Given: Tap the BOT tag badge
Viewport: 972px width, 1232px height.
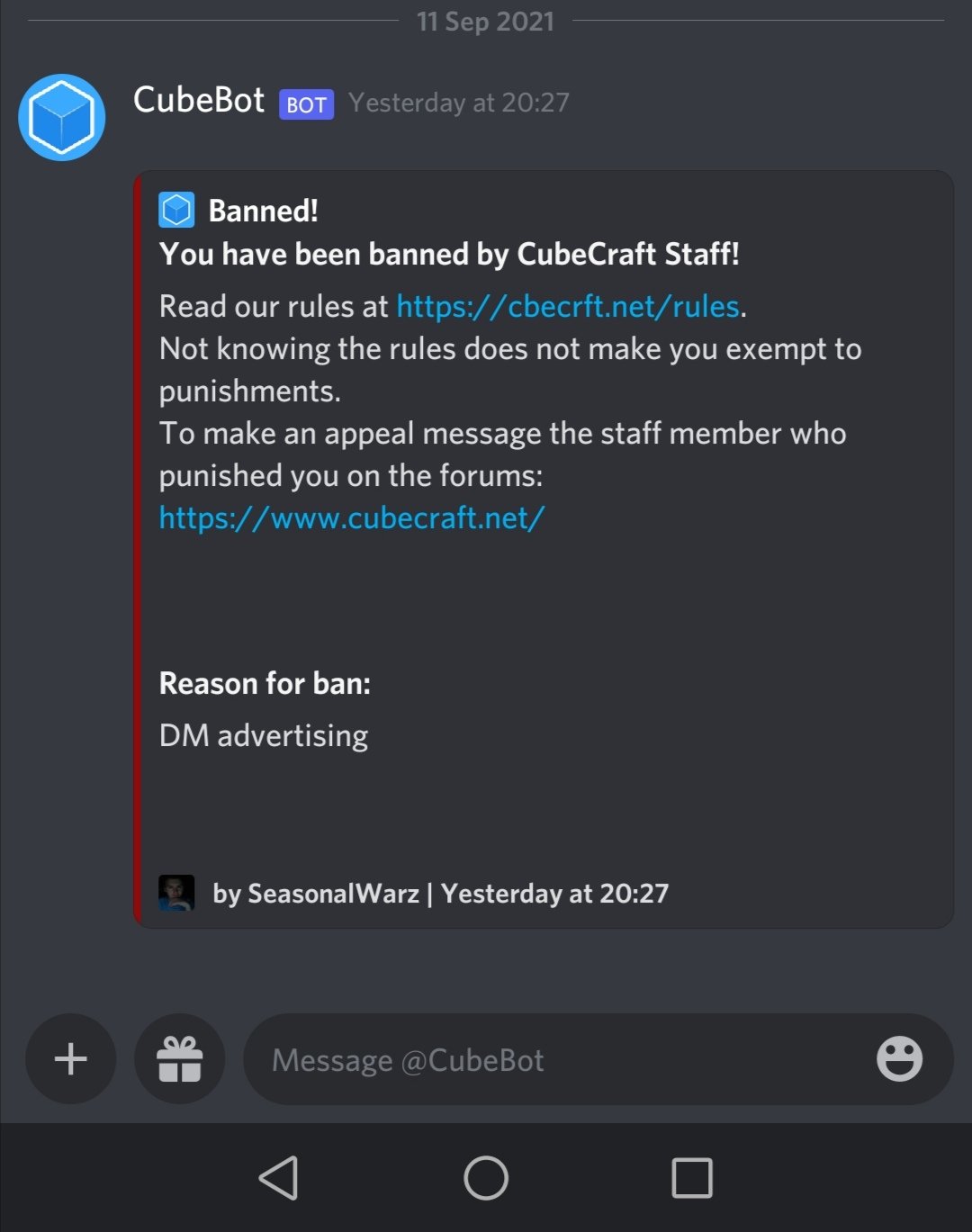Looking at the screenshot, I should point(307,104).
